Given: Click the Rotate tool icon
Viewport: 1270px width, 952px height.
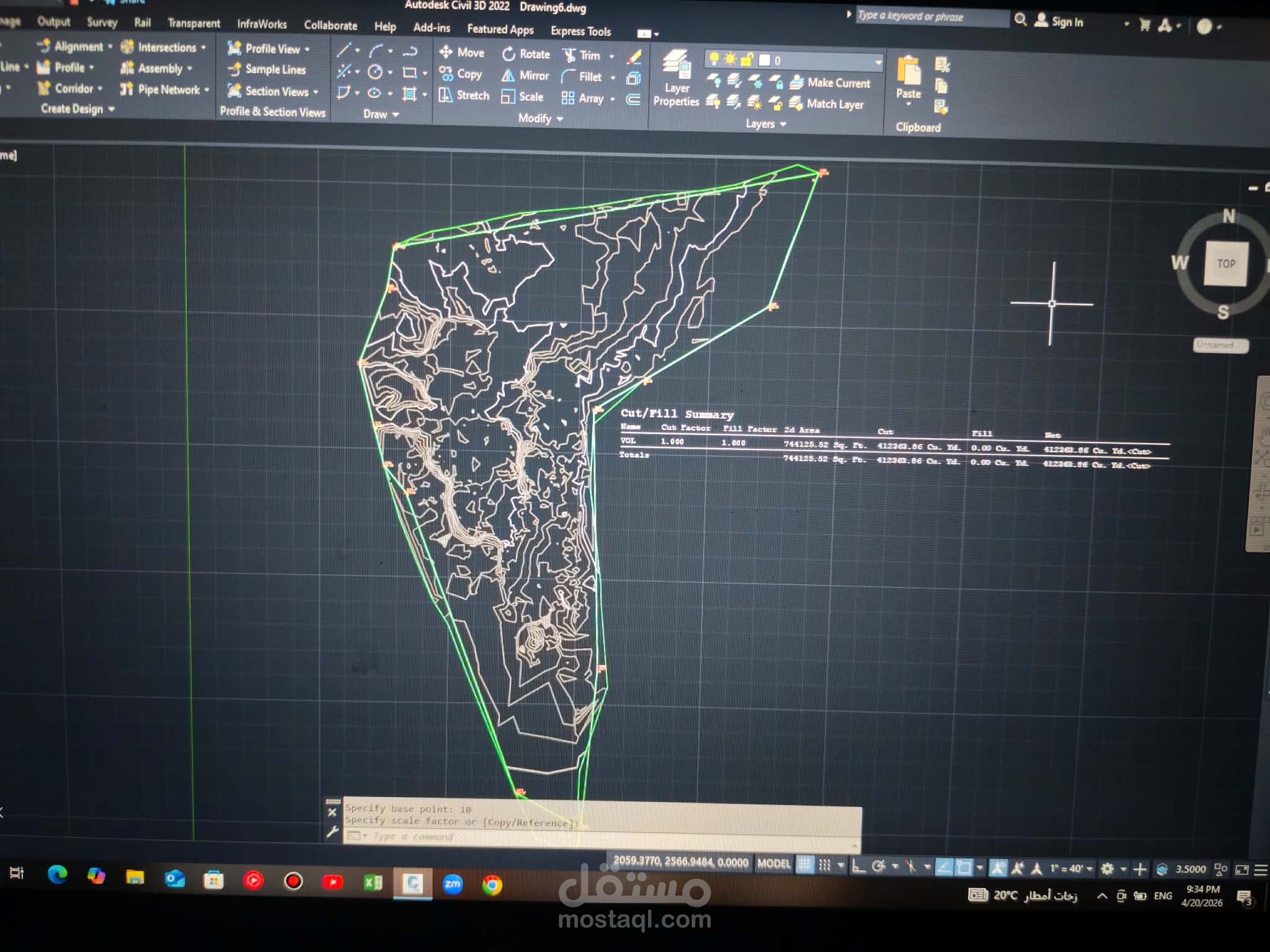Looking at the screenshot, I should tap(508, 55).
